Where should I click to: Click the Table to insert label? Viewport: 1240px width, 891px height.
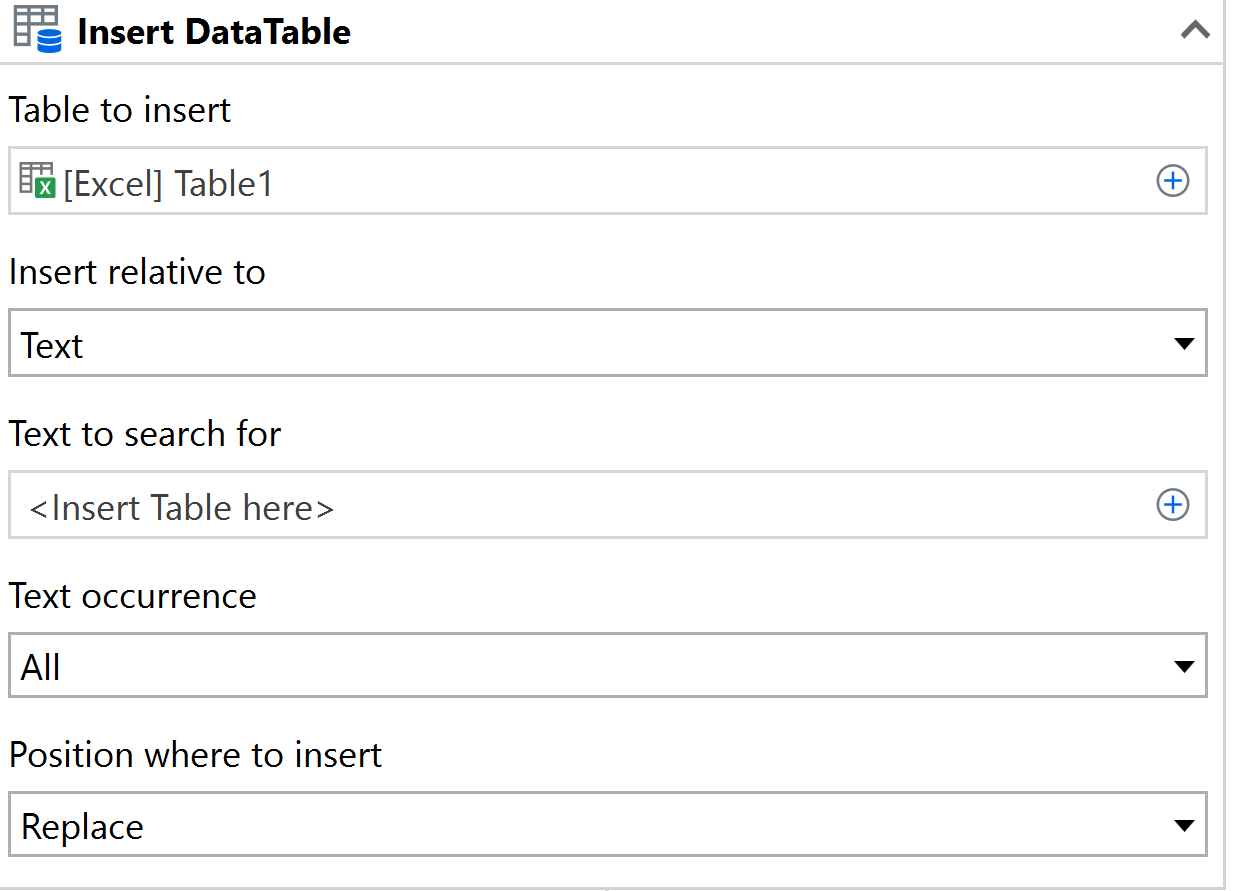click(120, 110)
